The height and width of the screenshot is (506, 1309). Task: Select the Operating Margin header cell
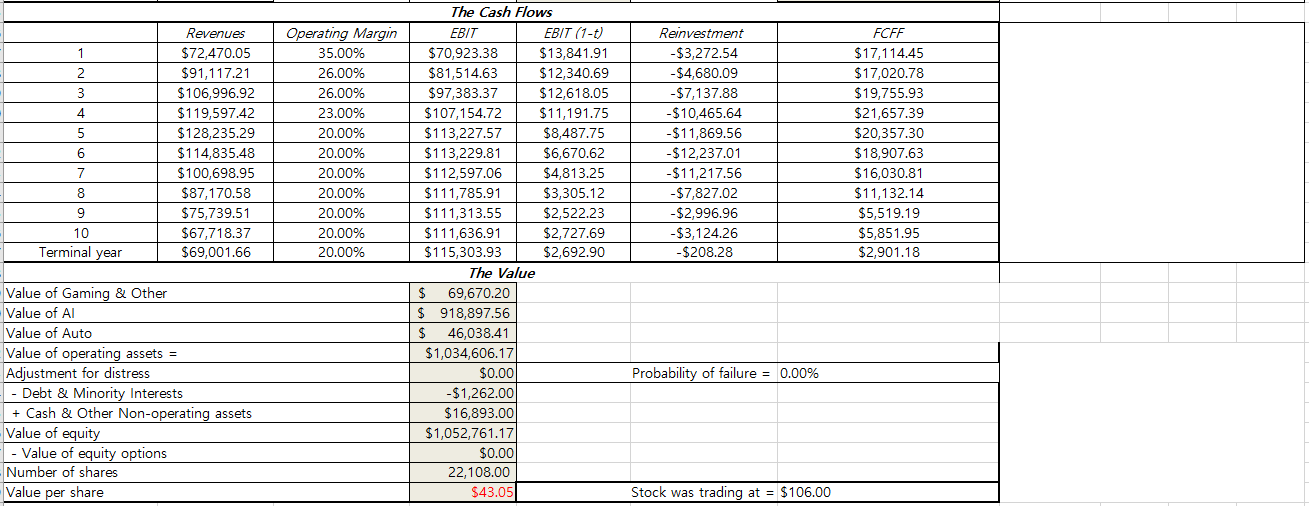[x=341, y=33]
